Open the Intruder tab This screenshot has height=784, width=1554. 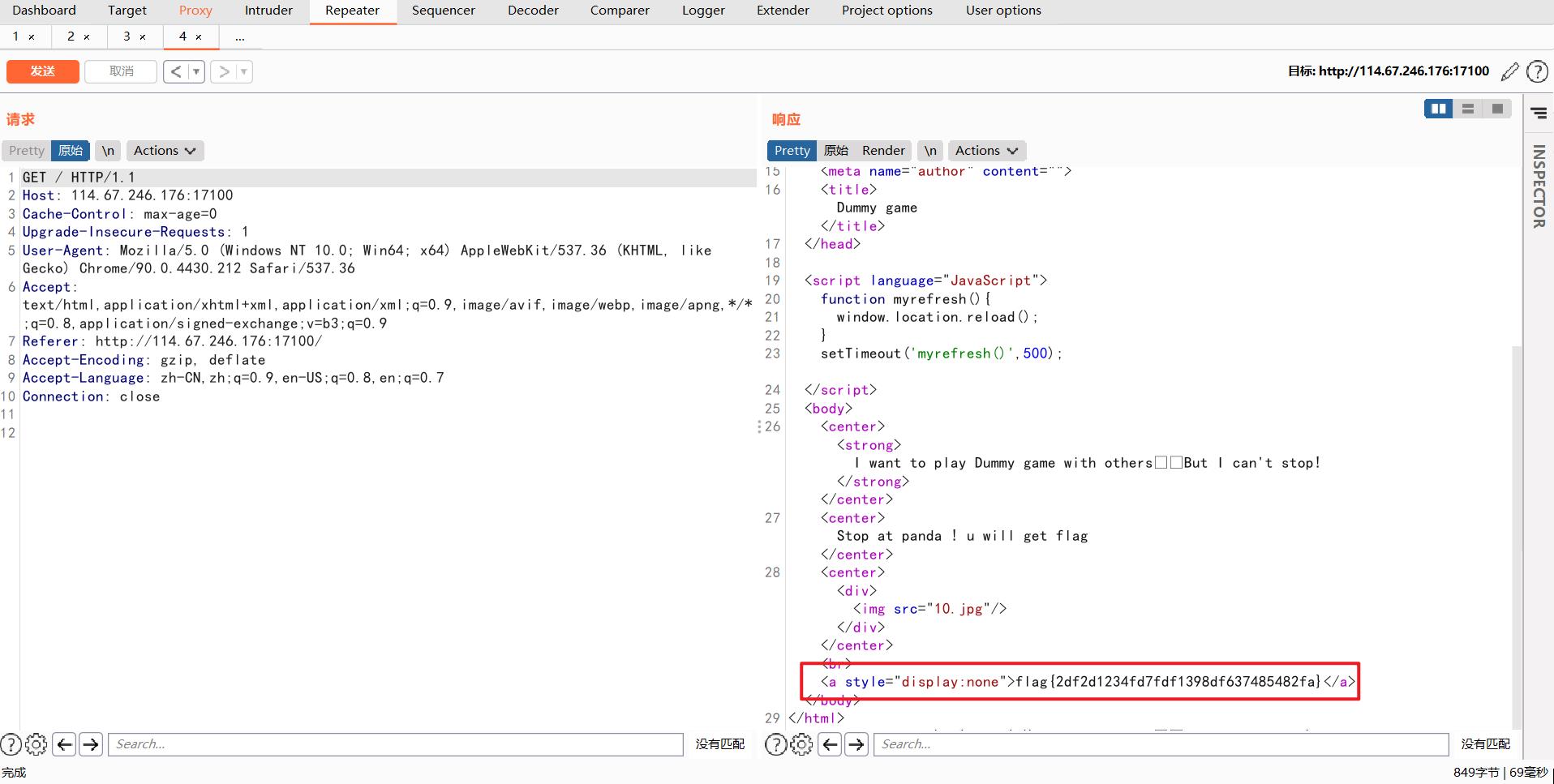268,11
